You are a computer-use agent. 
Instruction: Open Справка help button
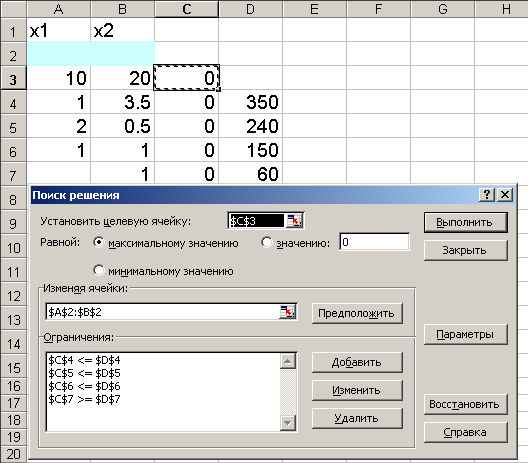pos(465,432)
